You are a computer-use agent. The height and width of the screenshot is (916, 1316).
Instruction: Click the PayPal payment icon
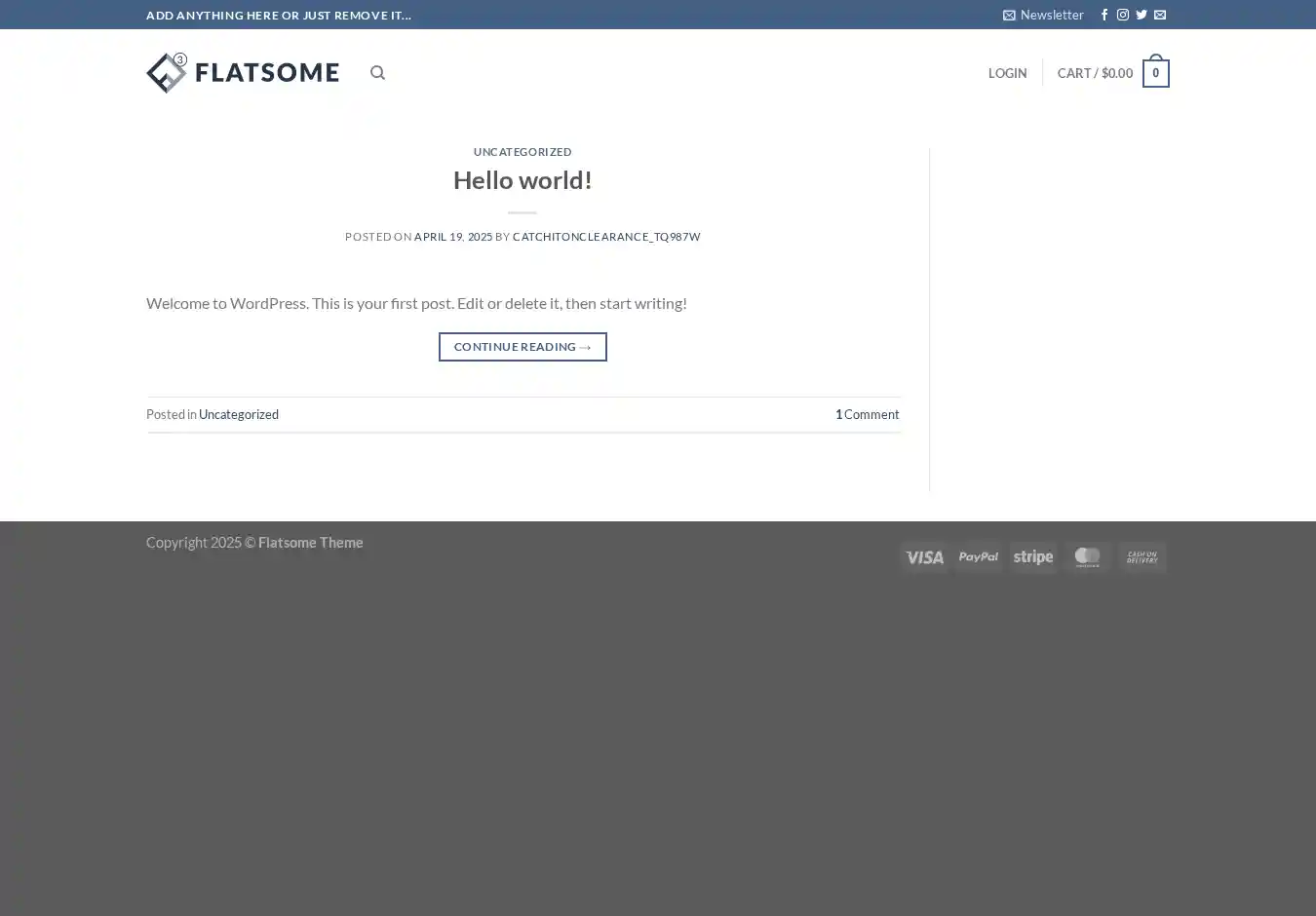978,557
